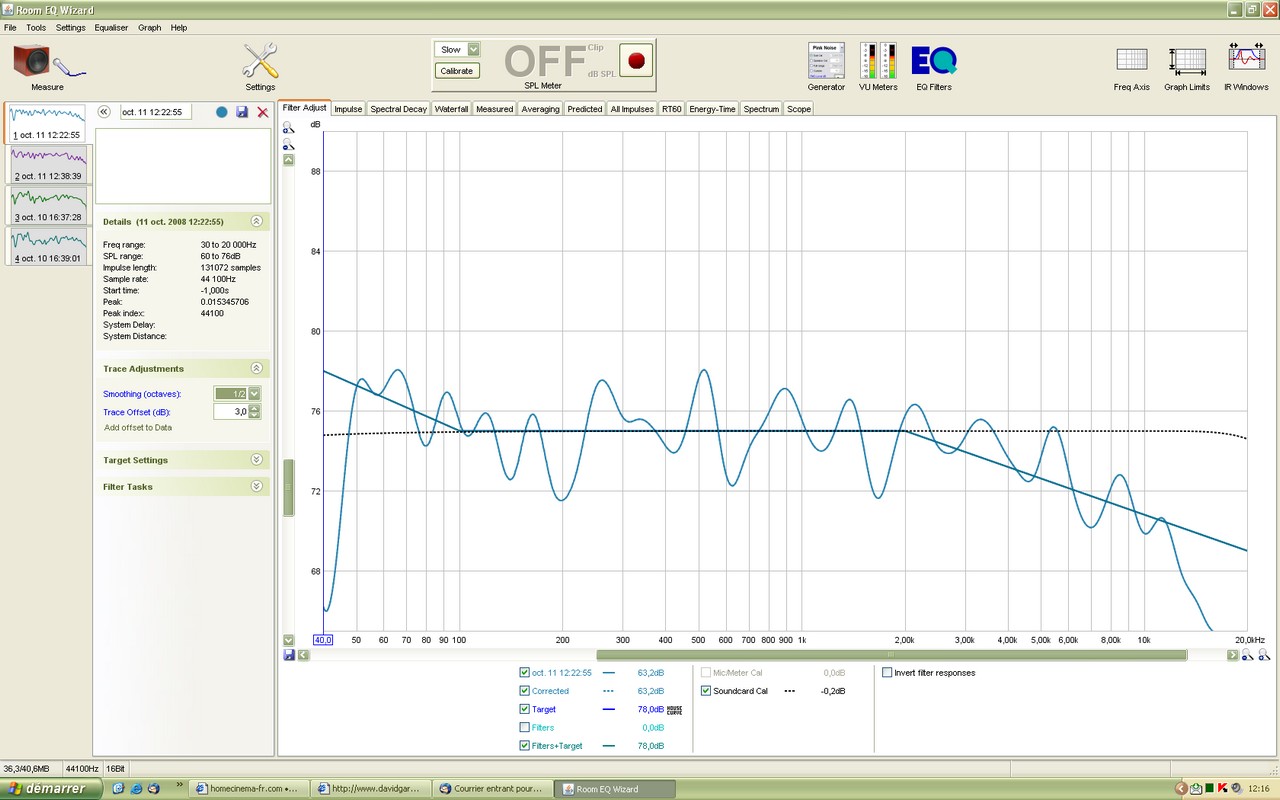This screenshot has width=1280, height=800.
Task: Click the Mic/Meter Cal checkbox
Action: pos(706,673)
